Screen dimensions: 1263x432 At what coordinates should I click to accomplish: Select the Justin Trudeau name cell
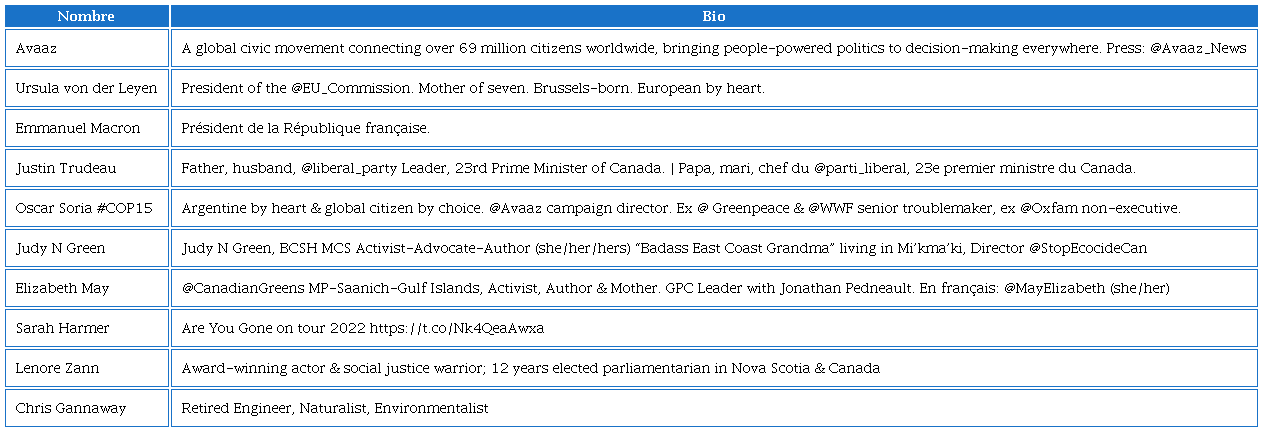click(x=86, y=168)
